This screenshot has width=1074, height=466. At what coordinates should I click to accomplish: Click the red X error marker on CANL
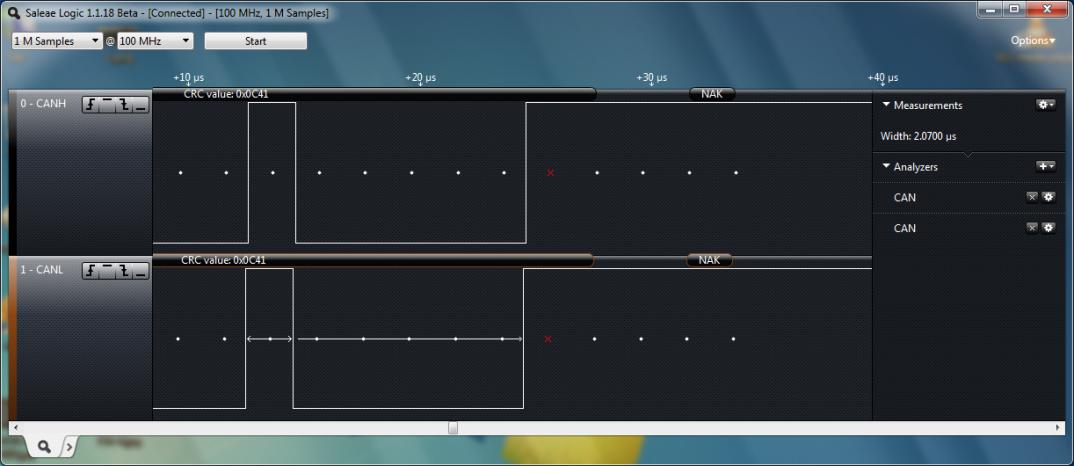(547, 339)
